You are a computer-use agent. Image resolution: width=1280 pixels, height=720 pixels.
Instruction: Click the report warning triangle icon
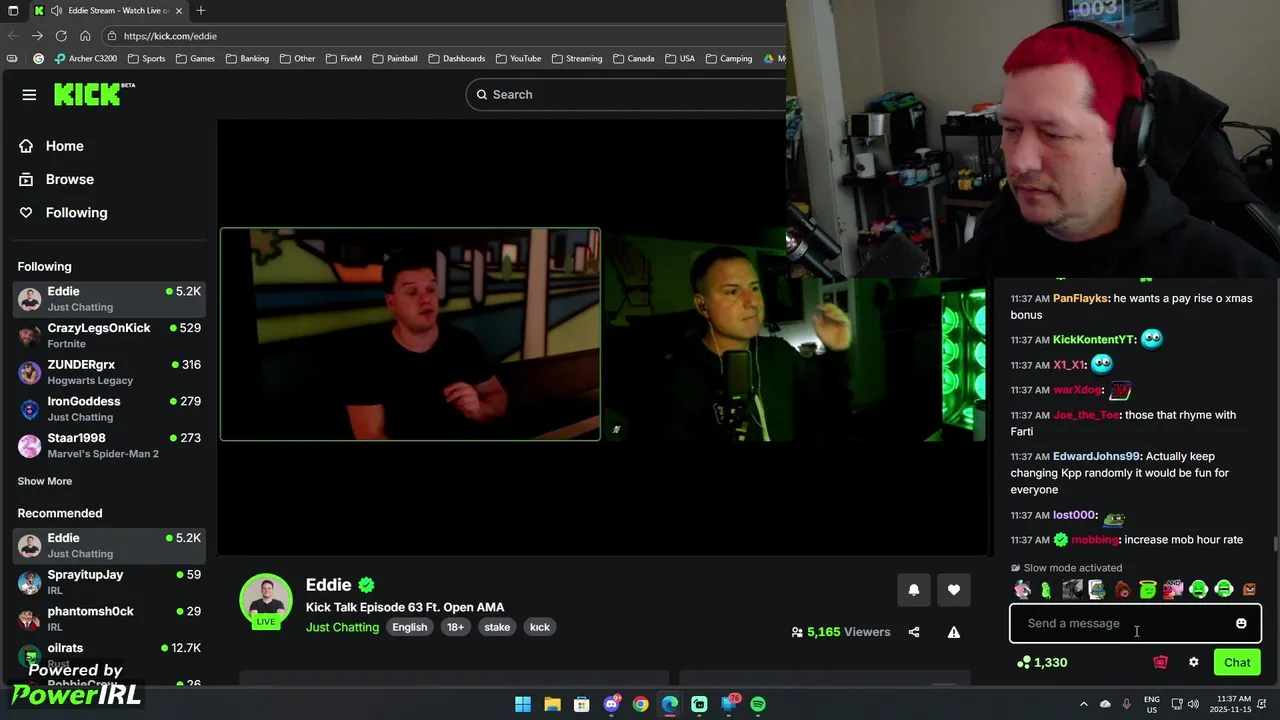954,632
